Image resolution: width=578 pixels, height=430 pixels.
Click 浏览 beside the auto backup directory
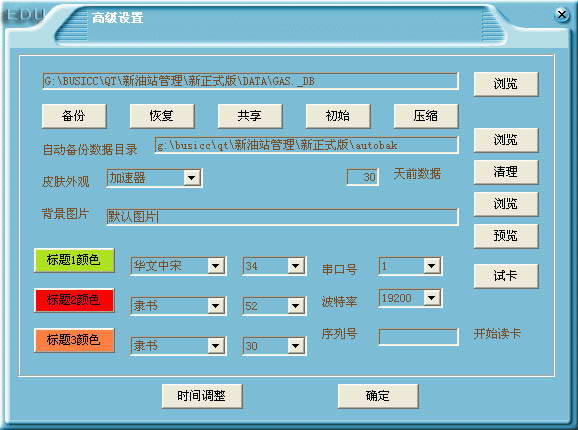point(506,140)
